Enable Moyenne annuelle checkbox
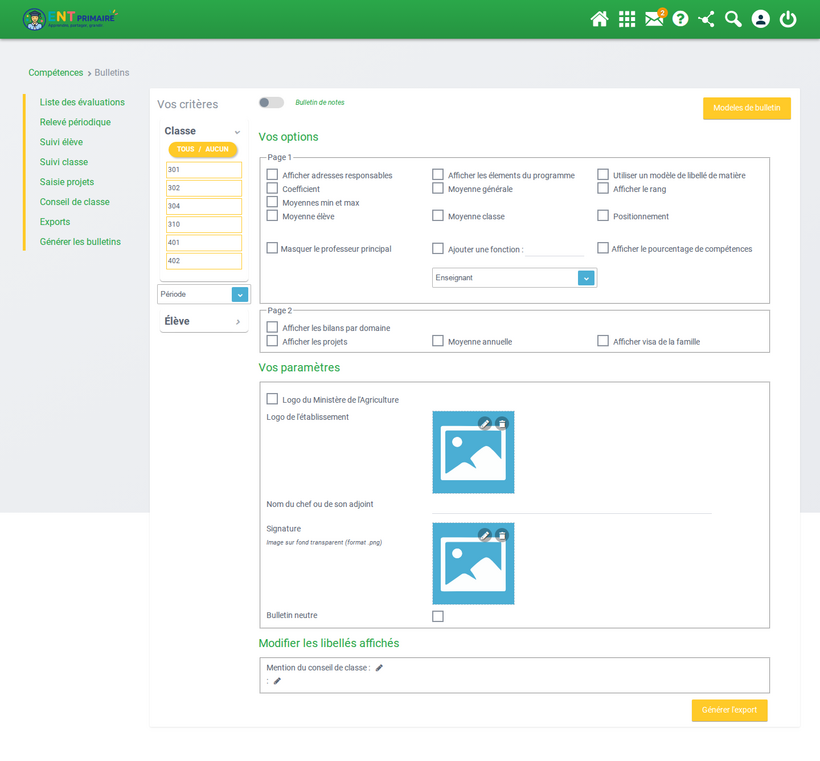820x761 pixels. pos(438,341)
